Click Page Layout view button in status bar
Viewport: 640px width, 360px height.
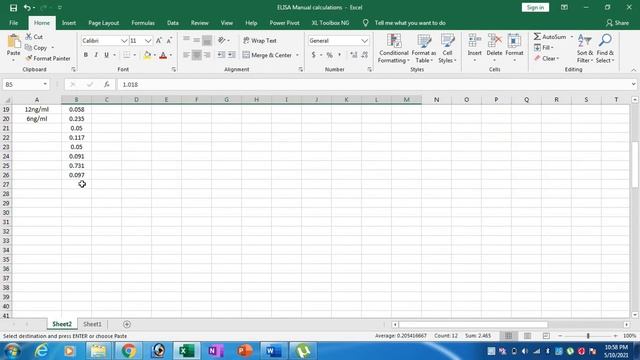[527, 336]
